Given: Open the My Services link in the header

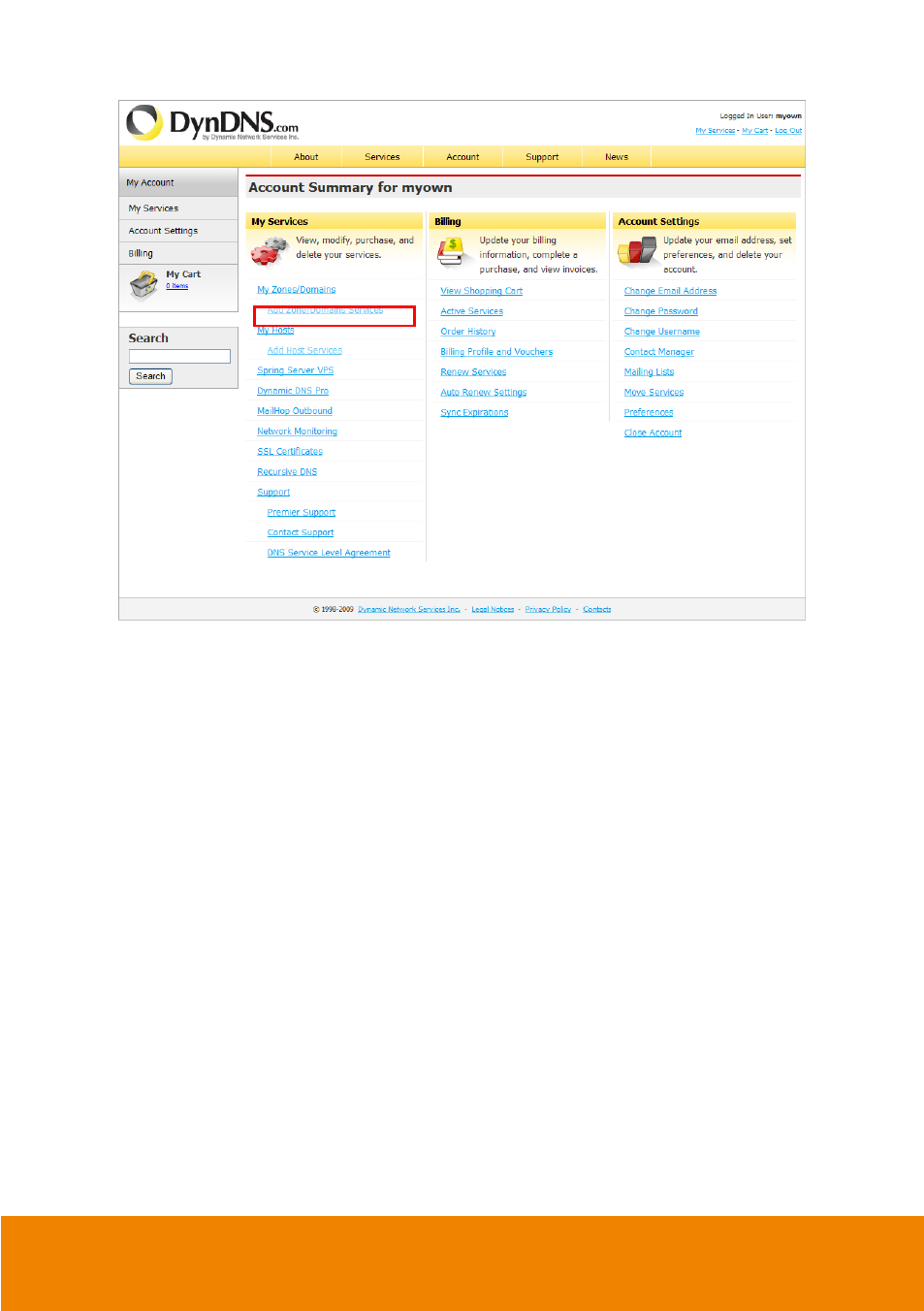Looking at the screenshot, I should pyautogui.click(x=716, y=131).
